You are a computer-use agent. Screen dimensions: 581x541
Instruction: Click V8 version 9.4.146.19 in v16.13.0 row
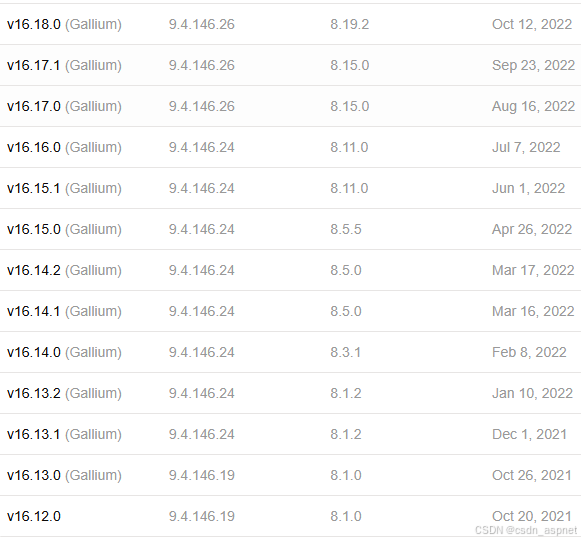[202, 476]
